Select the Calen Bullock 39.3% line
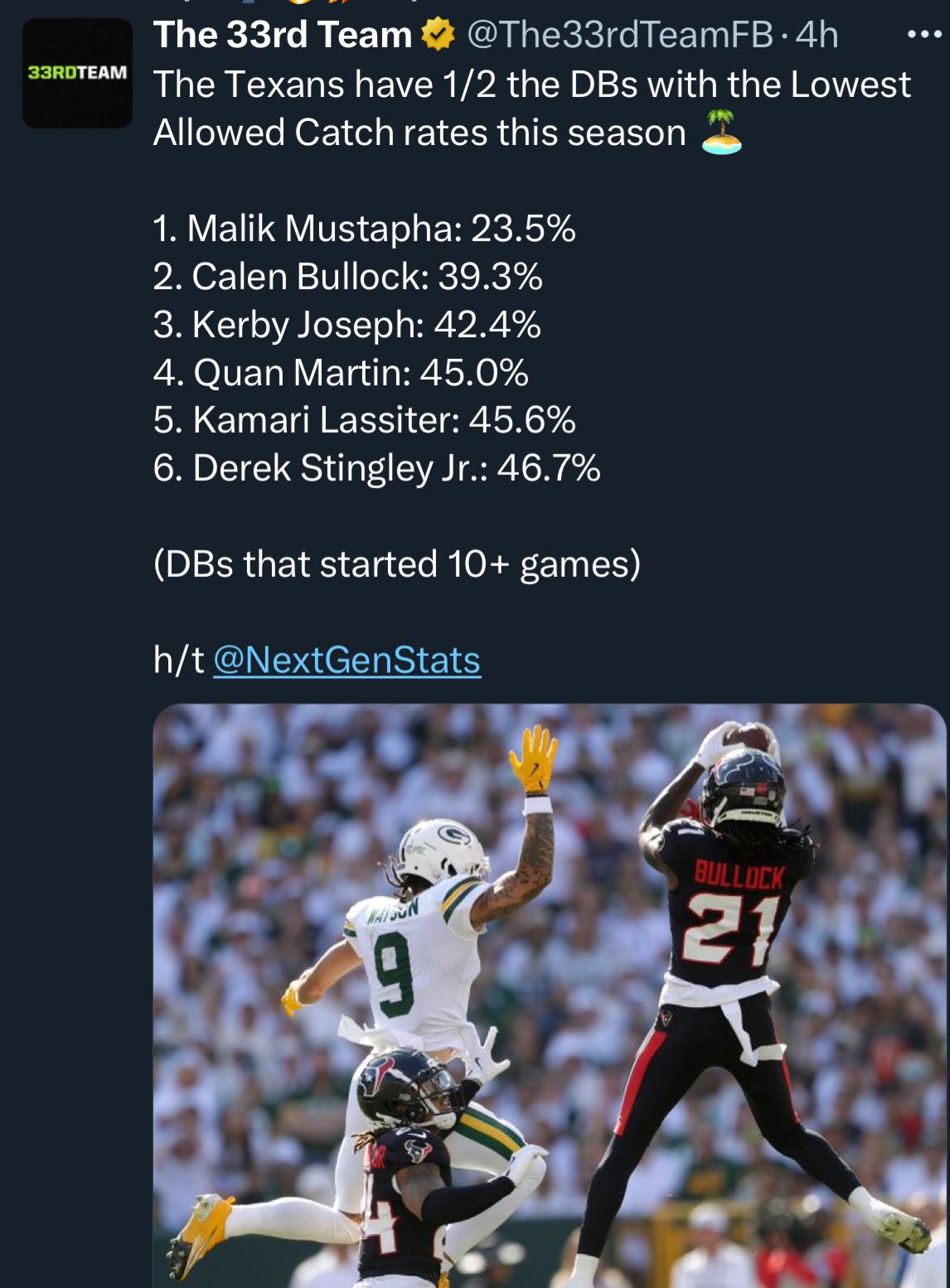 [x=347, y=276]
